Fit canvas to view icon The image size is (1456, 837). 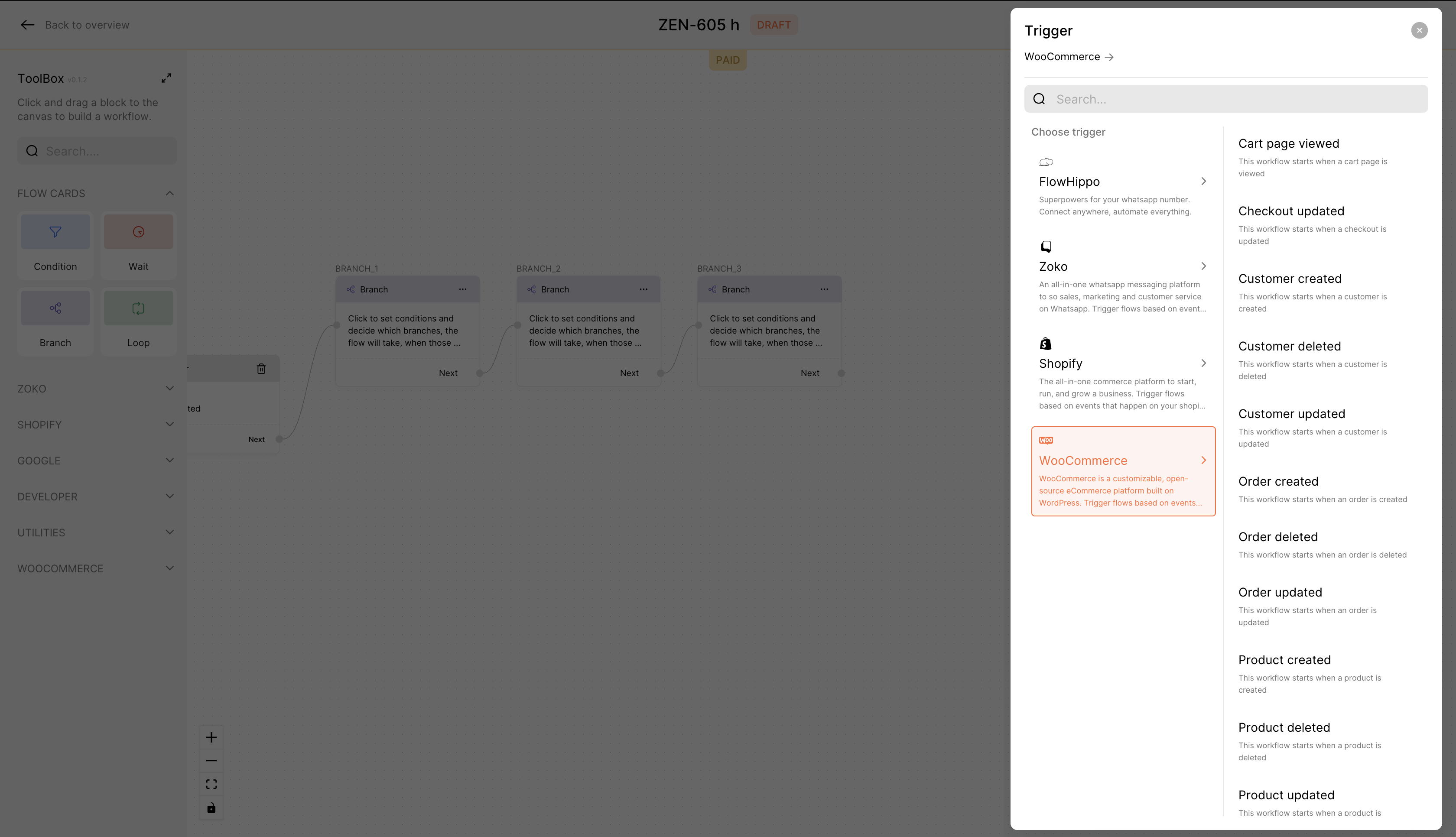click(211, 784)
